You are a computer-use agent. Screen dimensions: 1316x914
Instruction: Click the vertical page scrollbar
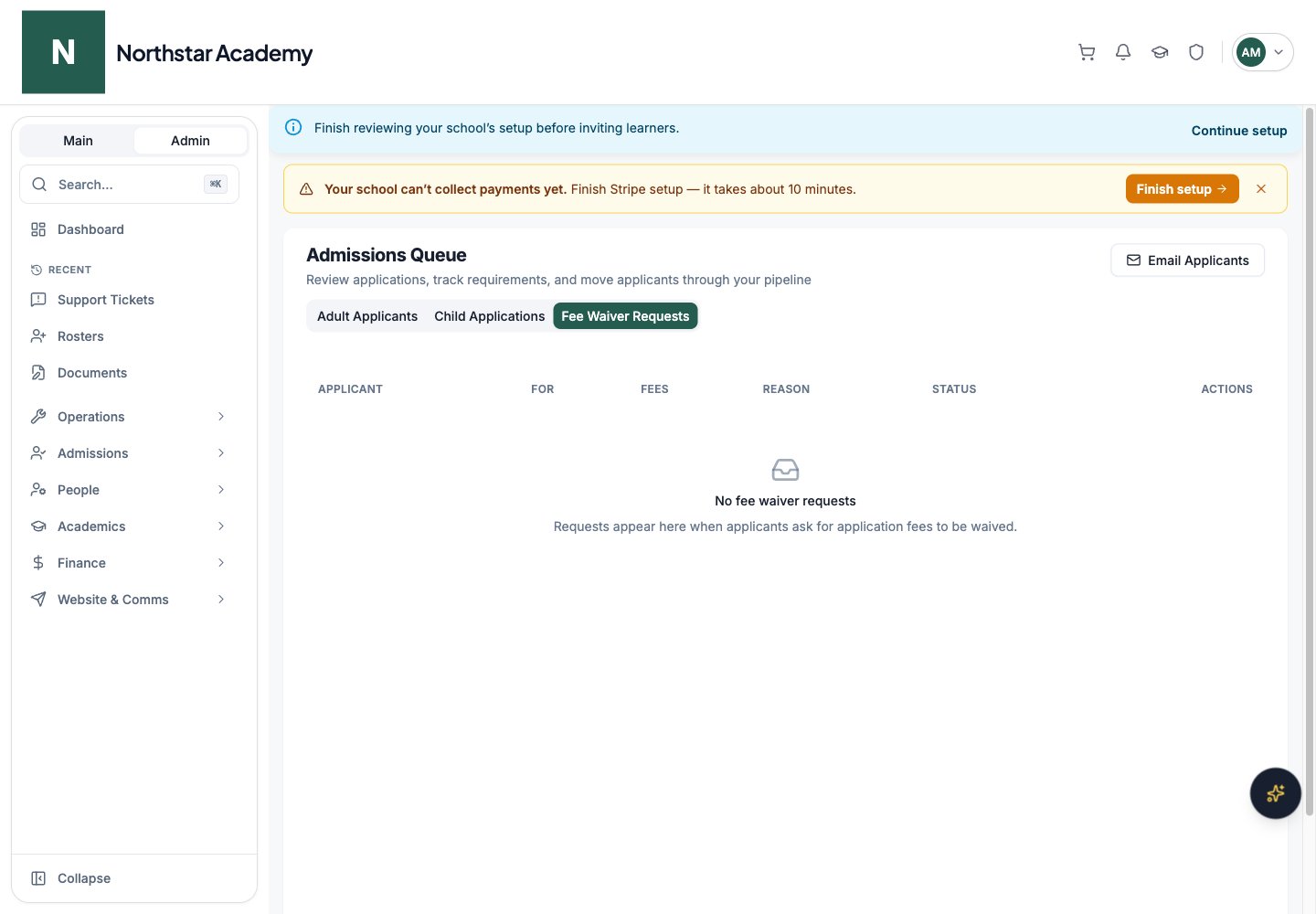[x=1310, y=462]
